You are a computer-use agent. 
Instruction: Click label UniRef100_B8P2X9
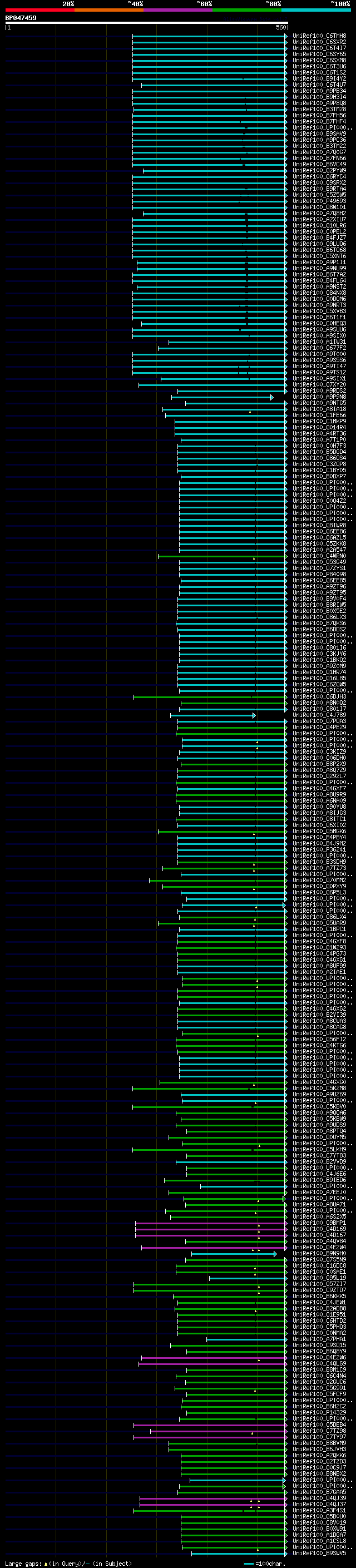coord(319,764)
